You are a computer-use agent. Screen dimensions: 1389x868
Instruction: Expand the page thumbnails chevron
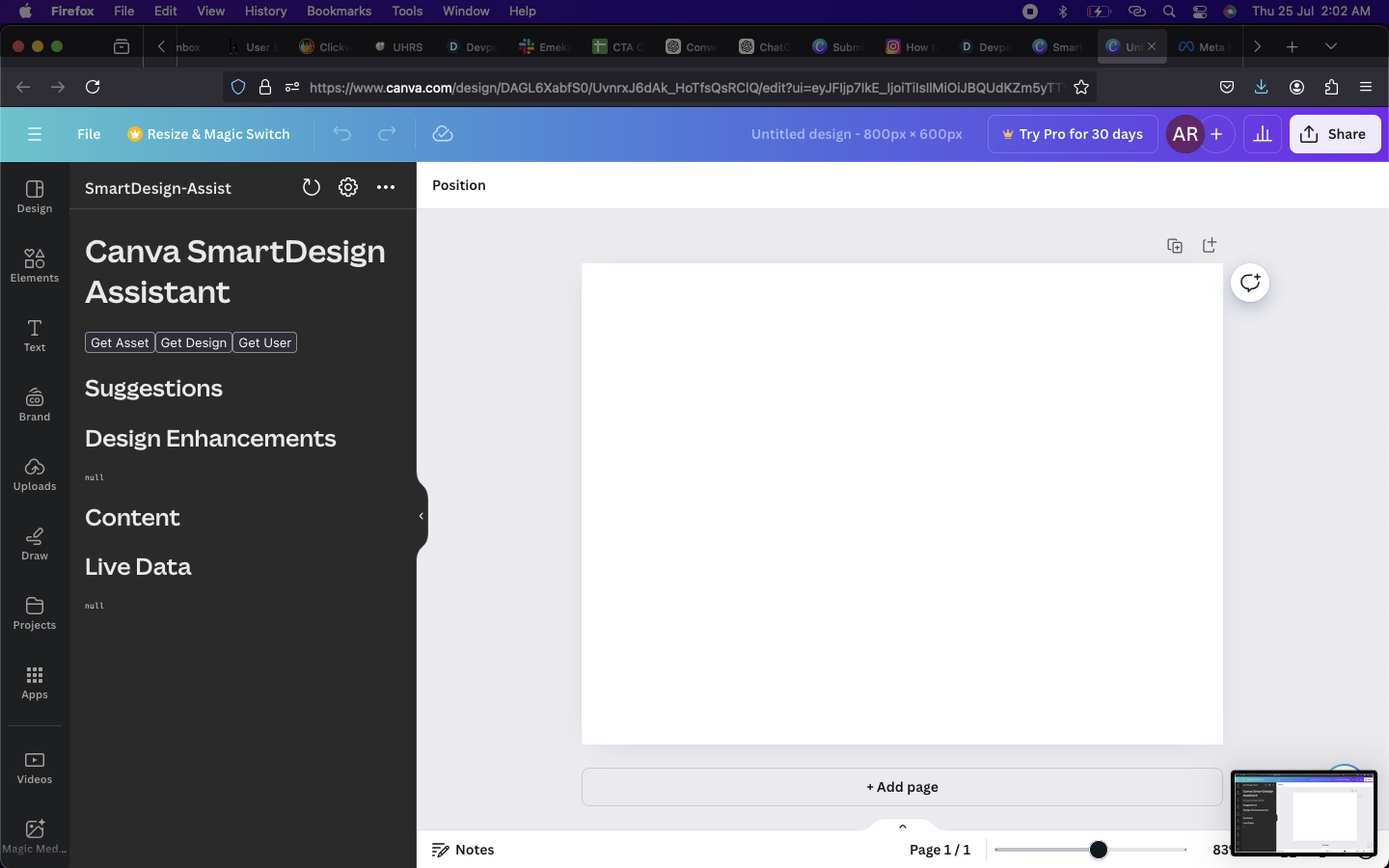click(x=903, y=826)
